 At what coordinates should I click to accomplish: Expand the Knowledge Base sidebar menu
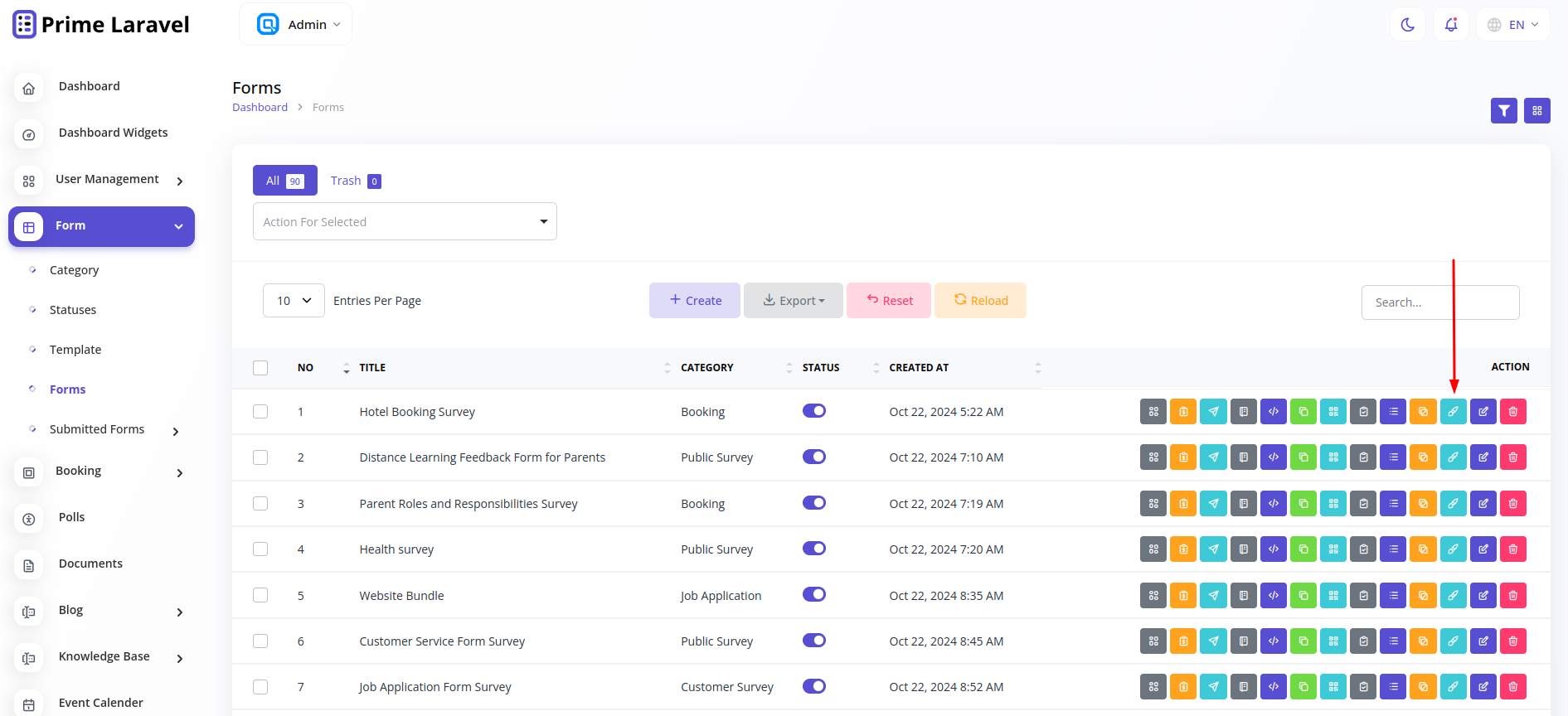[101, 657]
